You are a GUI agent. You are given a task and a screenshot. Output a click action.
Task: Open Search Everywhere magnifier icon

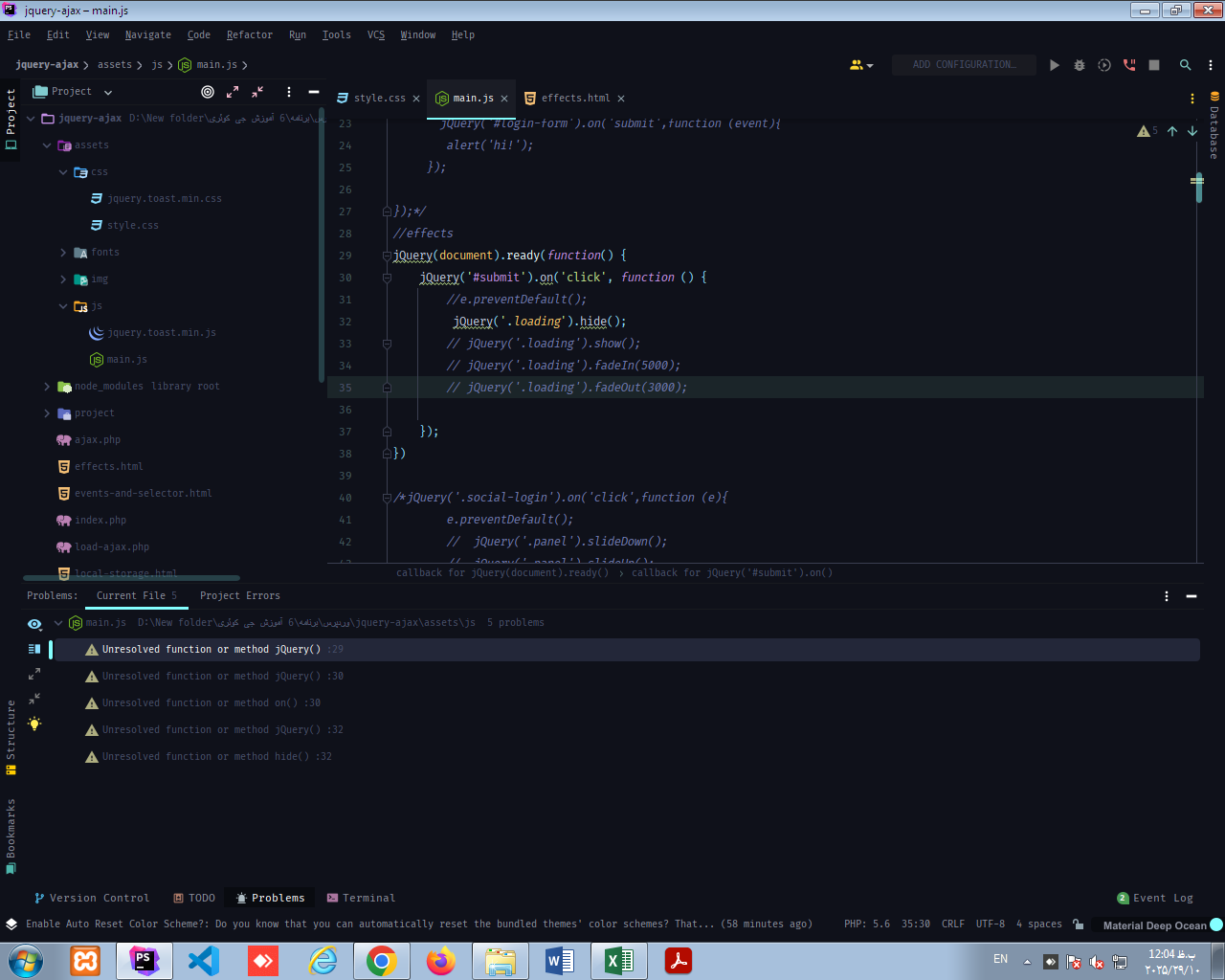tap(1185, 65)
